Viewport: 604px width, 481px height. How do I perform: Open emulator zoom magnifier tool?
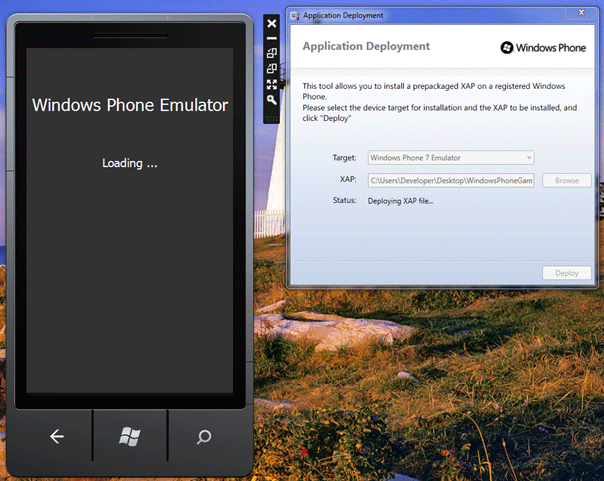[272, 100]
